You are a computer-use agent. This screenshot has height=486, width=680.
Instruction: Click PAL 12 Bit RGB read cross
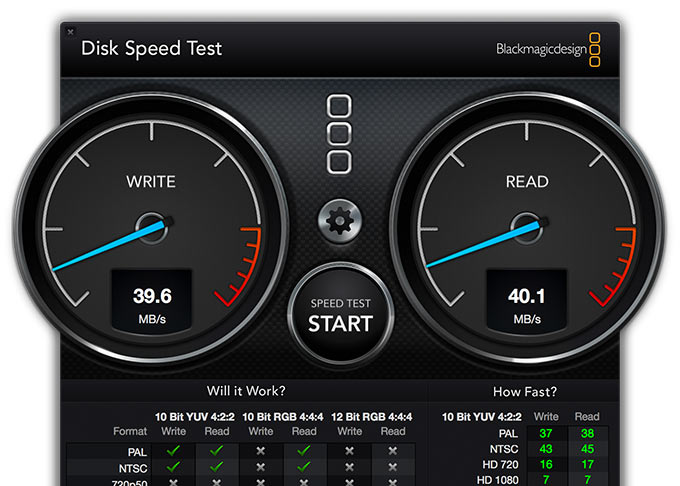[x=392, y=451]
